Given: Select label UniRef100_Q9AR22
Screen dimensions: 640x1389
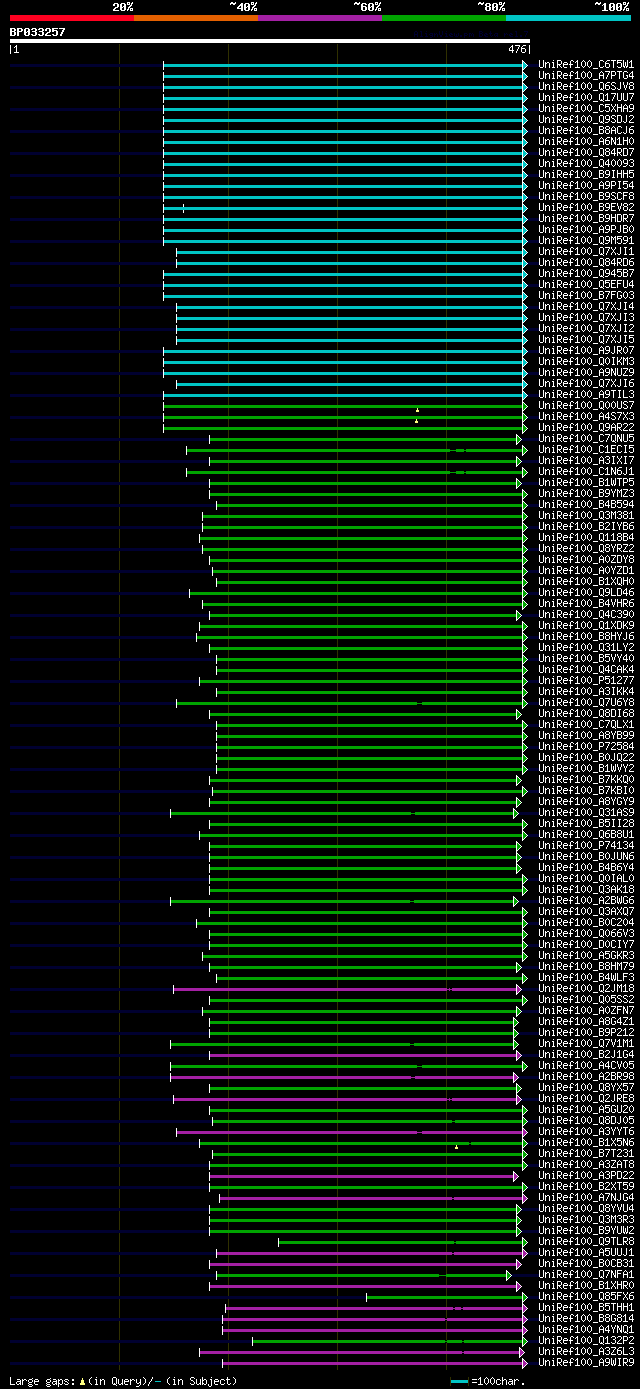Looking at the screenshot, I should [x=586, y=427].
